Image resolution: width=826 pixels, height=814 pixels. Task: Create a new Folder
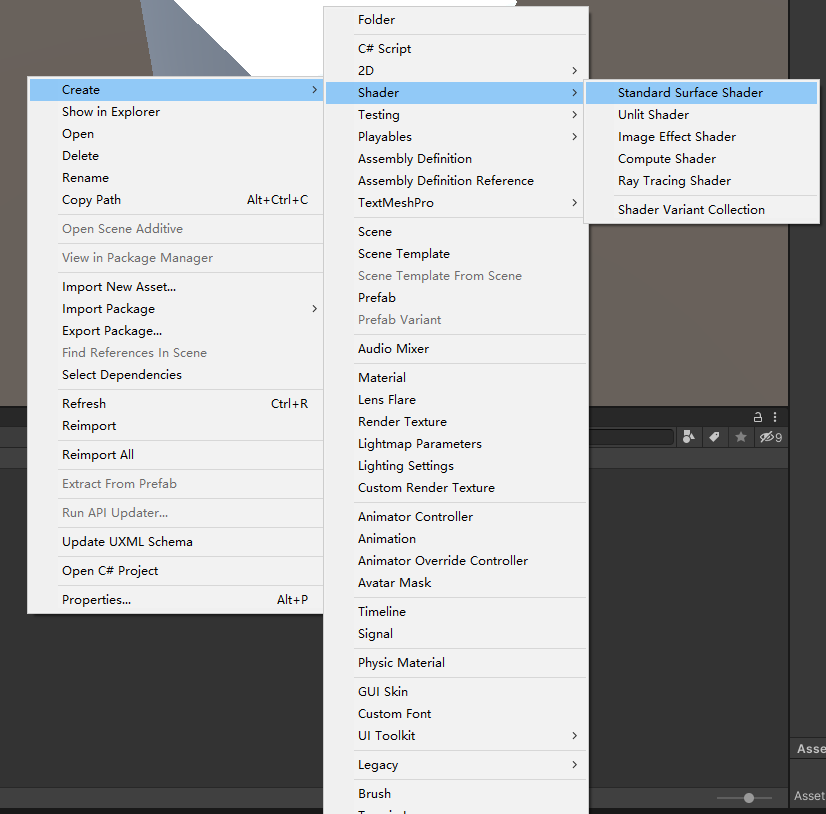click(456, 20)
